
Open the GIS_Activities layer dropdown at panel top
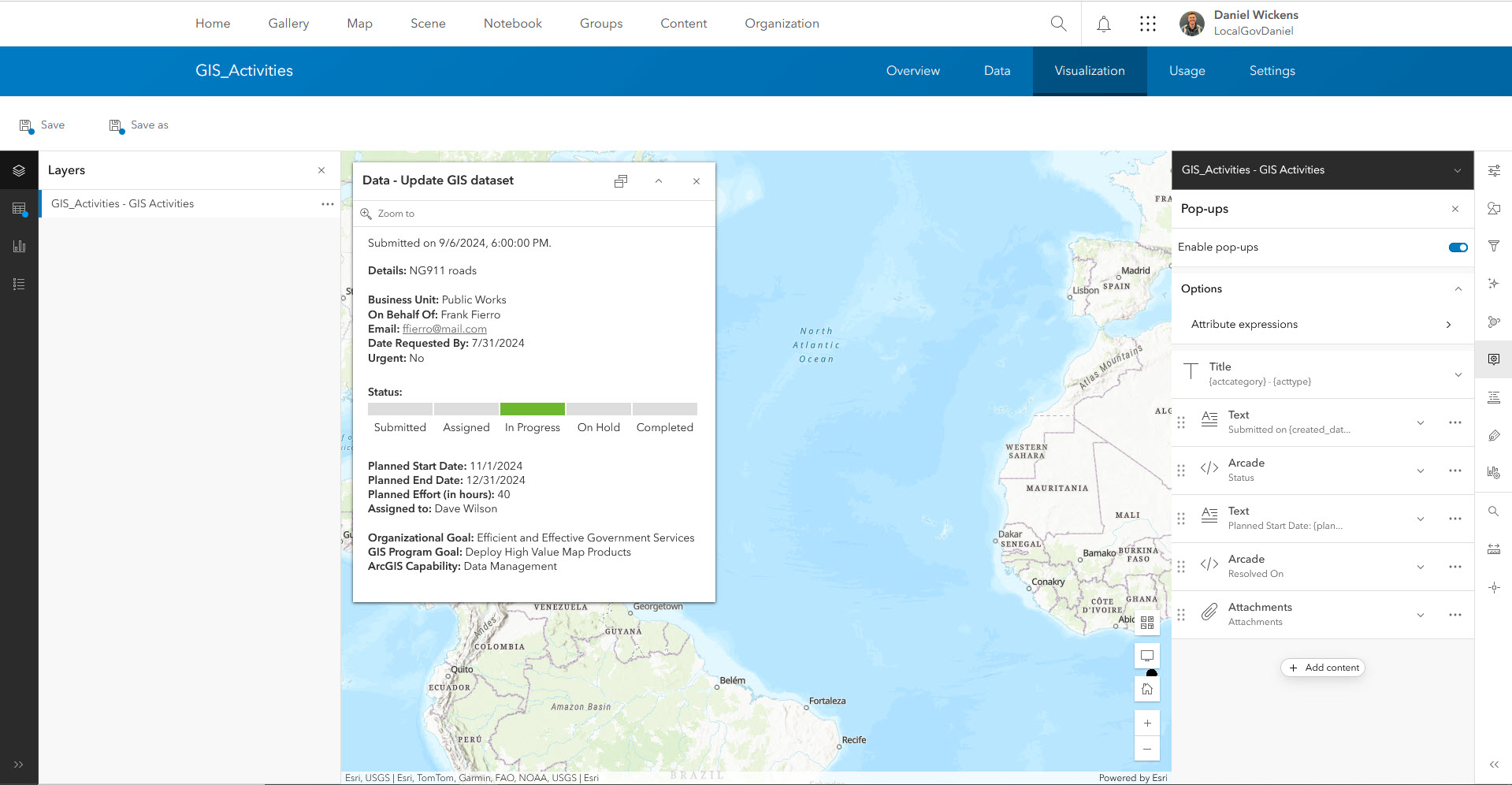(x=1457, y=169)
